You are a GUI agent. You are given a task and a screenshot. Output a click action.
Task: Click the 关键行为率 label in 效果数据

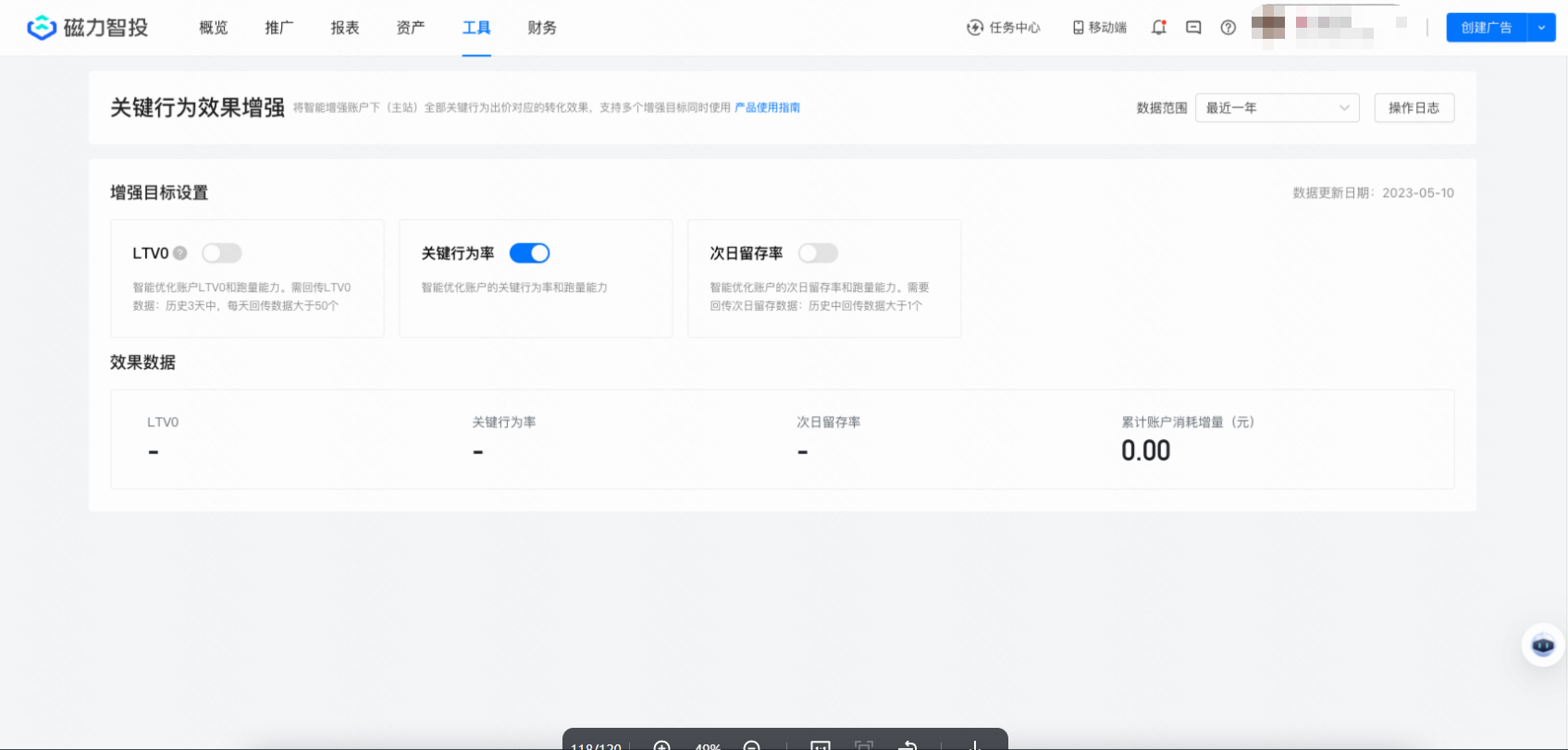click(x=504, y=422)
